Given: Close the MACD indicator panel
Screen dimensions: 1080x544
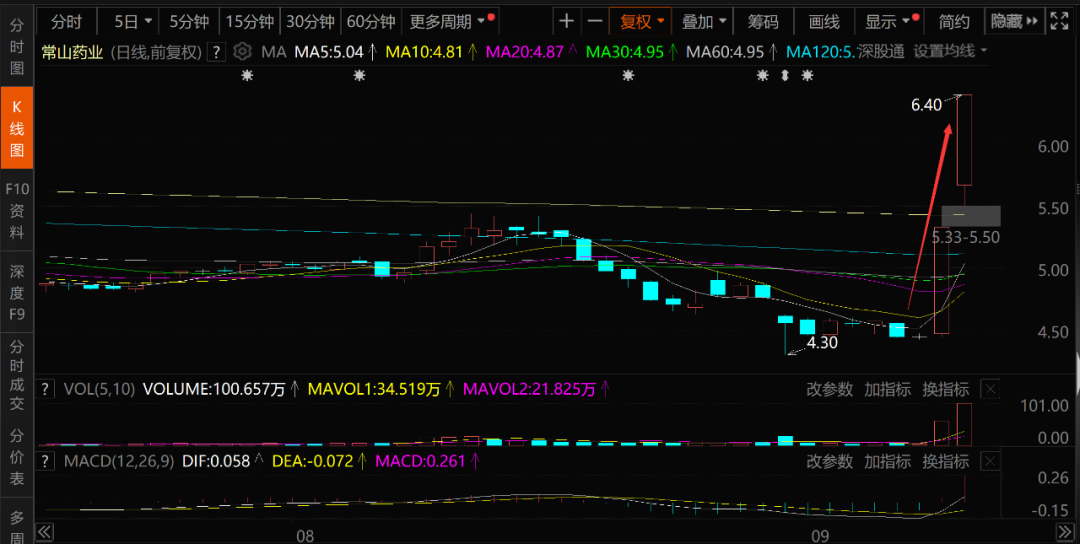Looking at the screenshot, I should coord(990,461).
